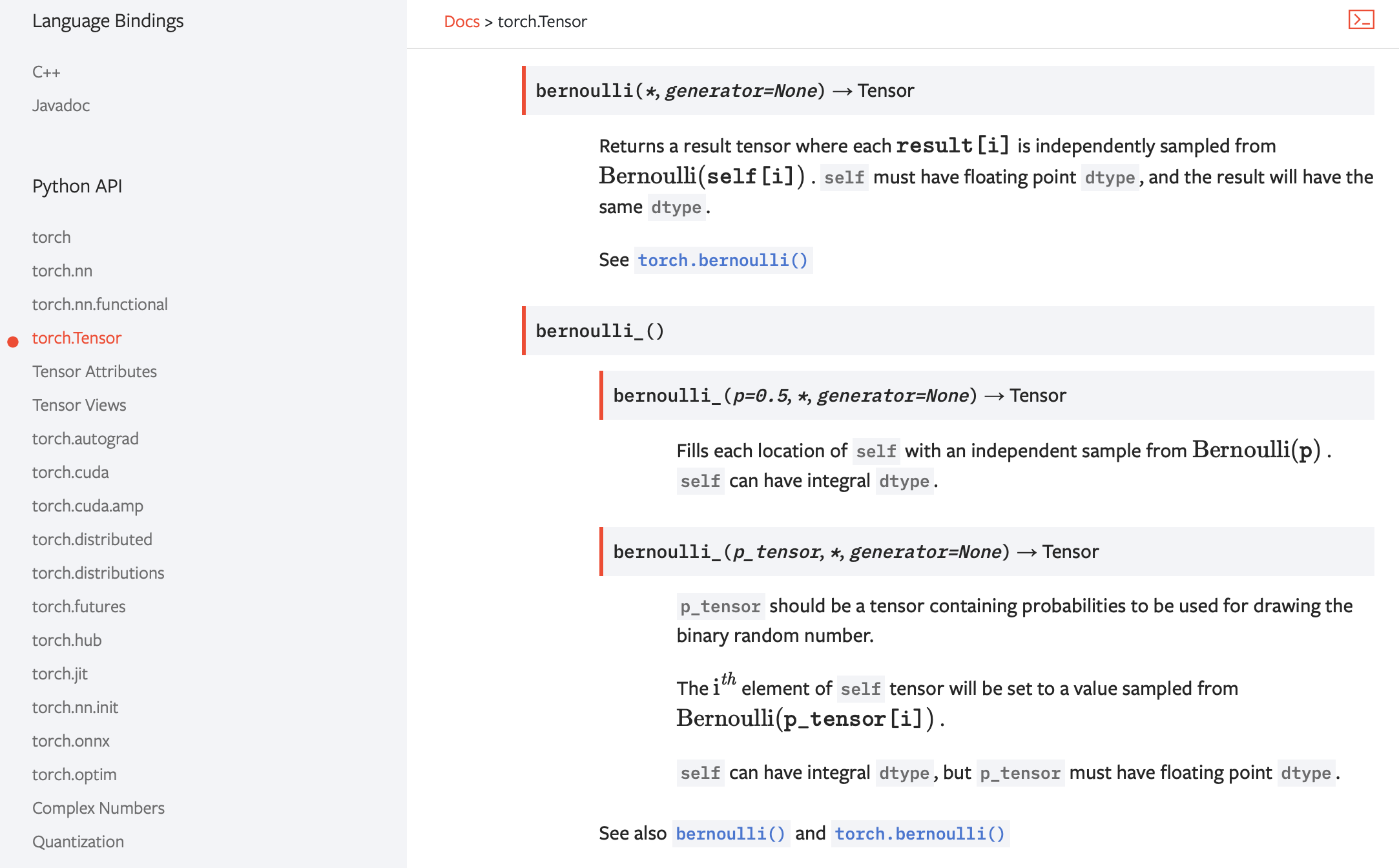Image resolution: width=1399 pixels, height=868 pixels.
Task: Open torch.bernoulli() in the See also line
Action: (x=920, y=834)
